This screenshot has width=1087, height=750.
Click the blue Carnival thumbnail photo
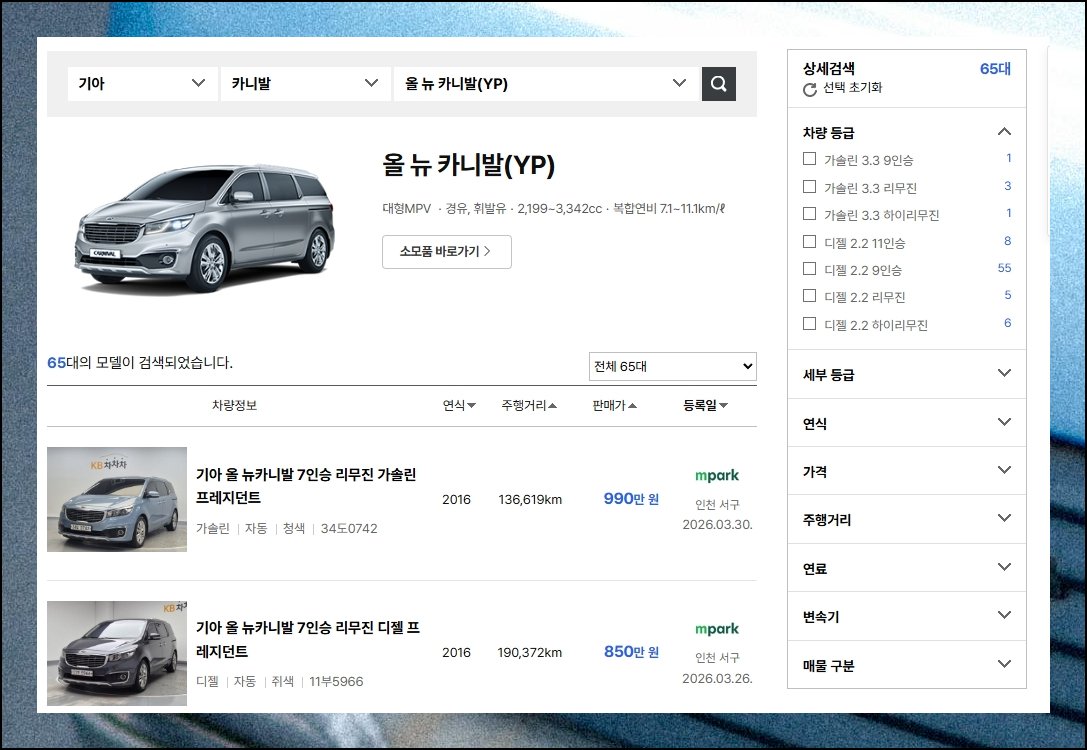[117, 499]
